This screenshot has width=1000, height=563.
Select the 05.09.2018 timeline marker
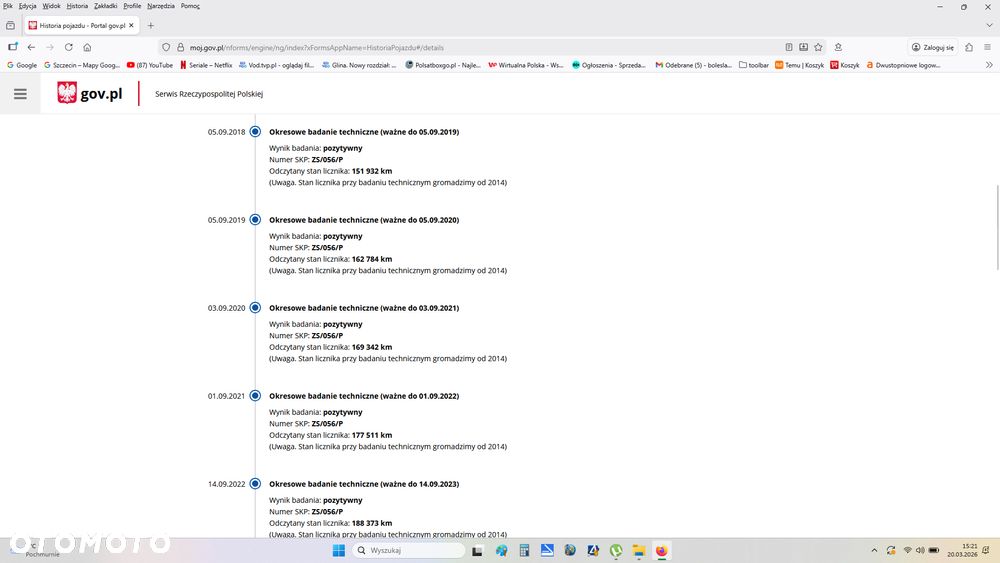[255, 131]
